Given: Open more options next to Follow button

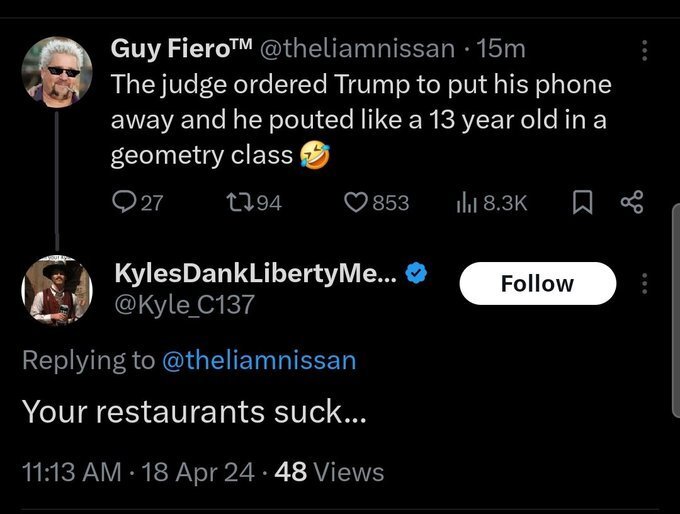Looking at the screenshot, I should pos(645,283).
